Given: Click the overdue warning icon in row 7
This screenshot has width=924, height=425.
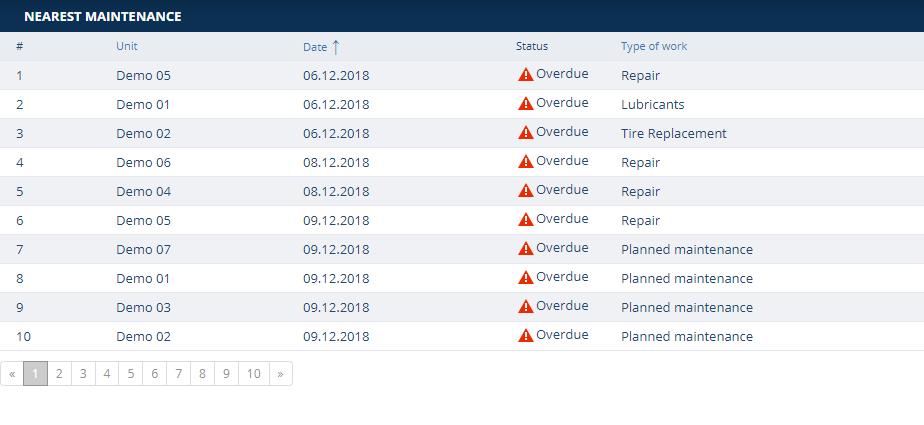Looking at the screenshot, I should point(525,248).
